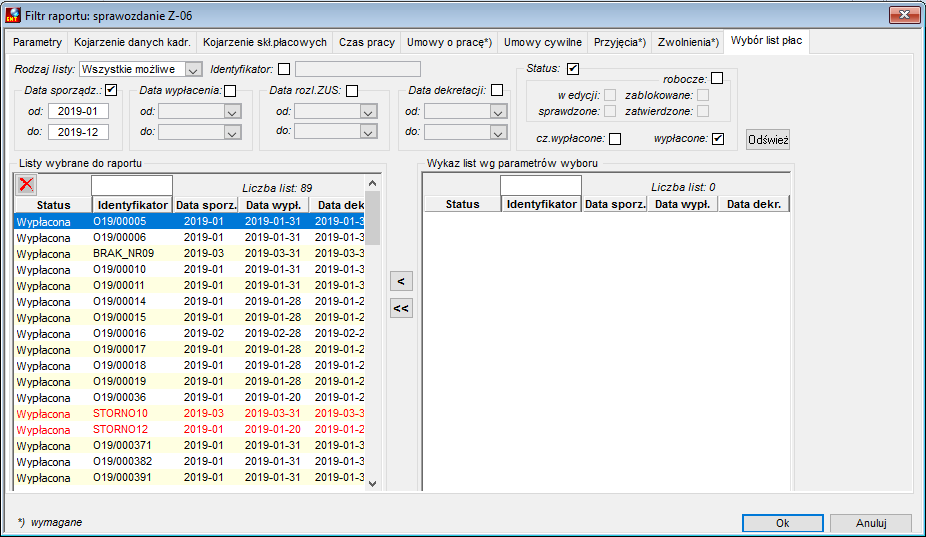The width and height of the screenshot is (926, 537).
Task: Open Data rozl.ZUS 'od' dropdown
Action: (368, 112)
